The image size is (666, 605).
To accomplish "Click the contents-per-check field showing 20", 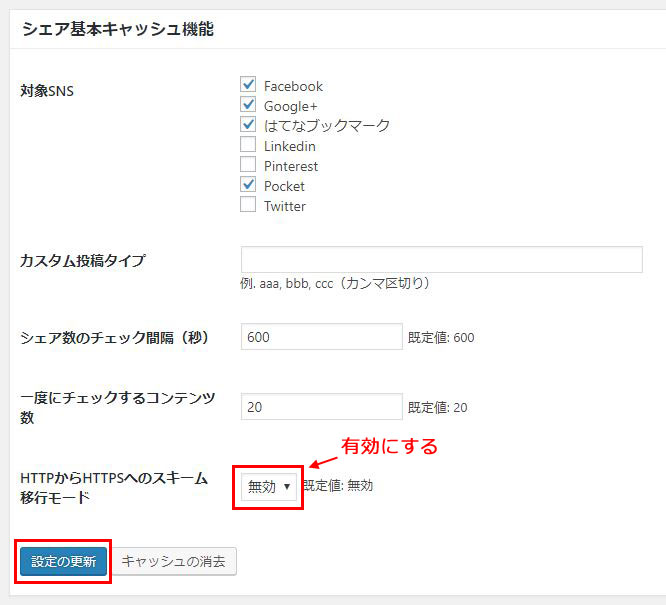I will tap(322, 407).
